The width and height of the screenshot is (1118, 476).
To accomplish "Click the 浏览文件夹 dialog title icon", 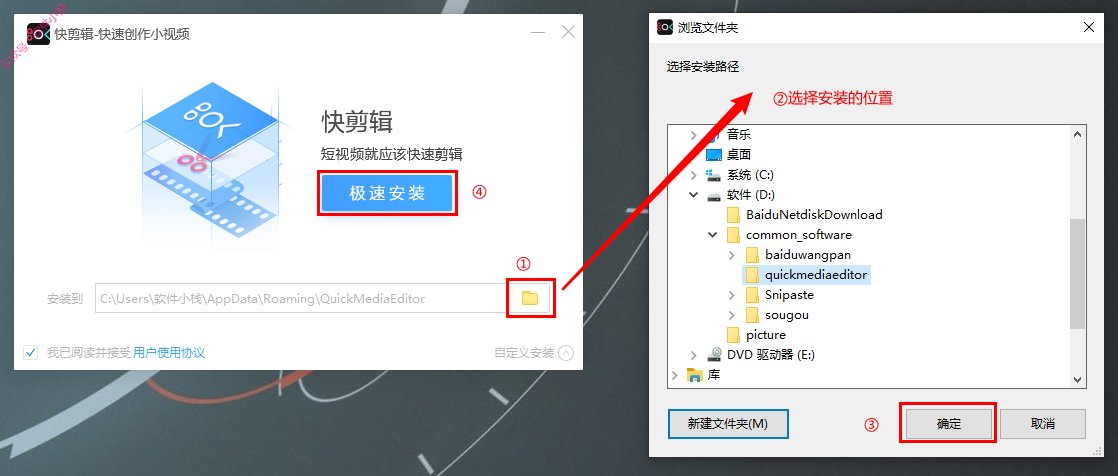I will (665, 28).
